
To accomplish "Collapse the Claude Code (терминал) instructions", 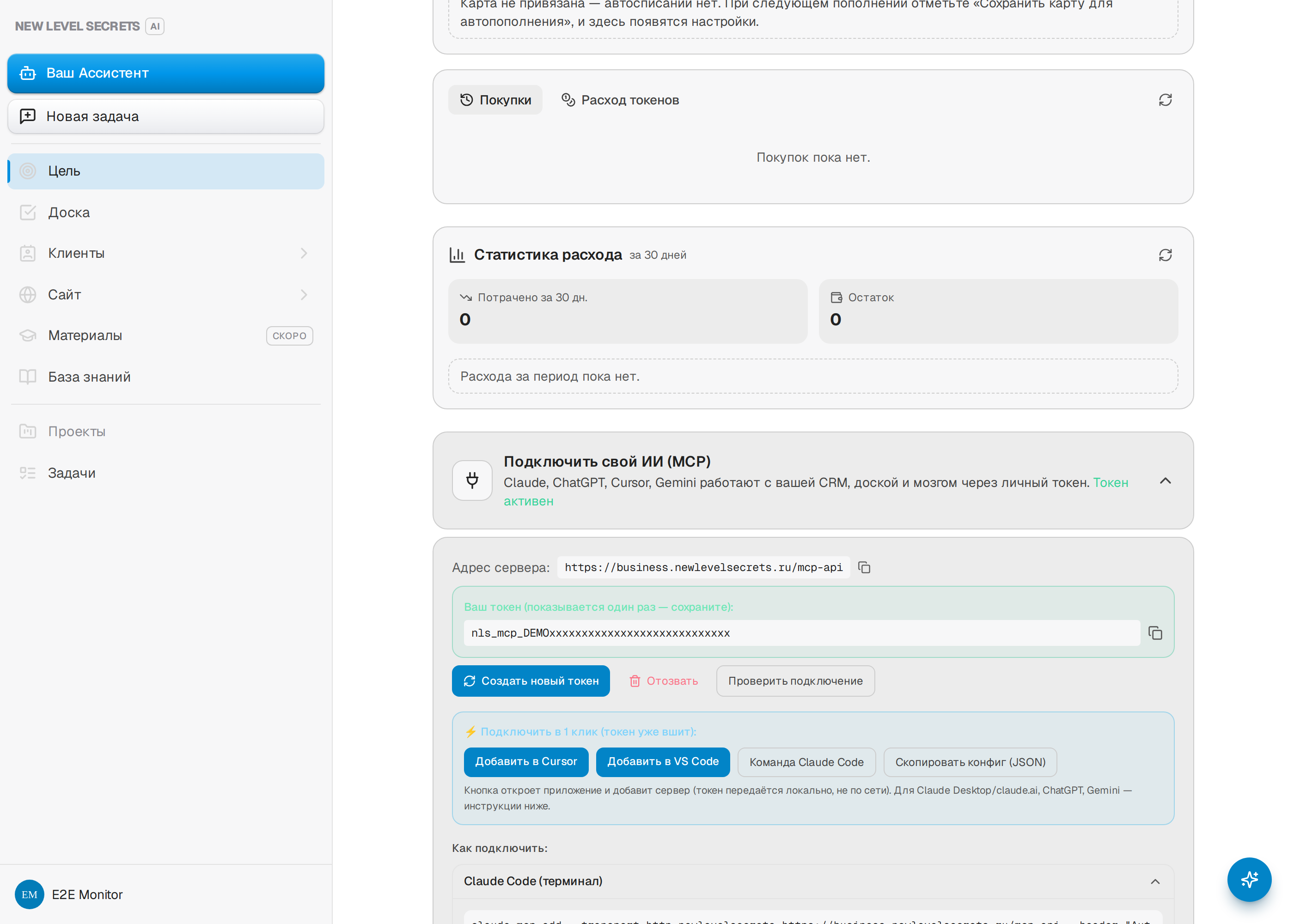I will [x=1154, y=881].
